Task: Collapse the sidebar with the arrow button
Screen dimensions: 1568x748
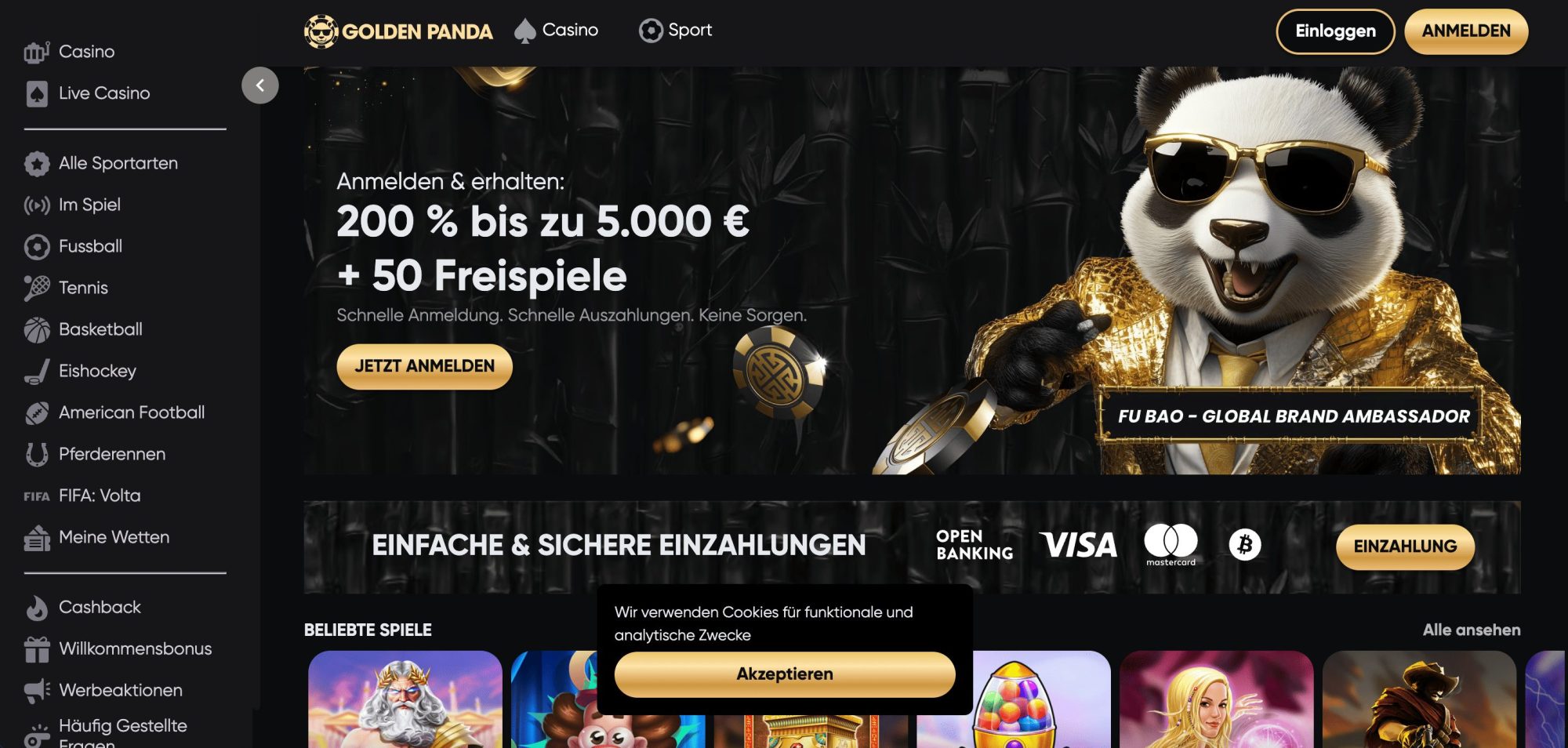Action: coord(260,85)
